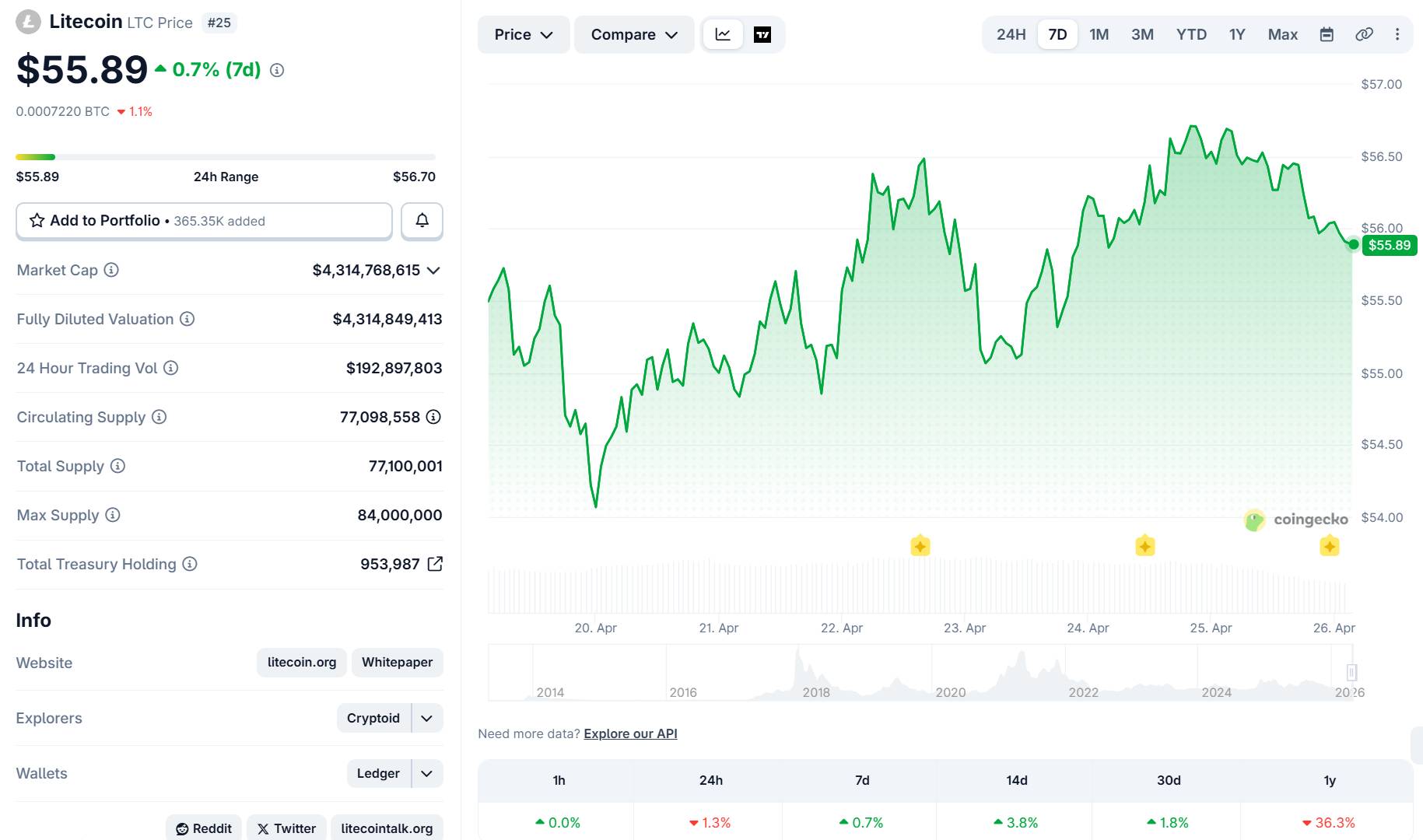The height and width of the screenshot is (840, 1423).
Task: Select the 24H time range
Action: tap(1011, 34)
